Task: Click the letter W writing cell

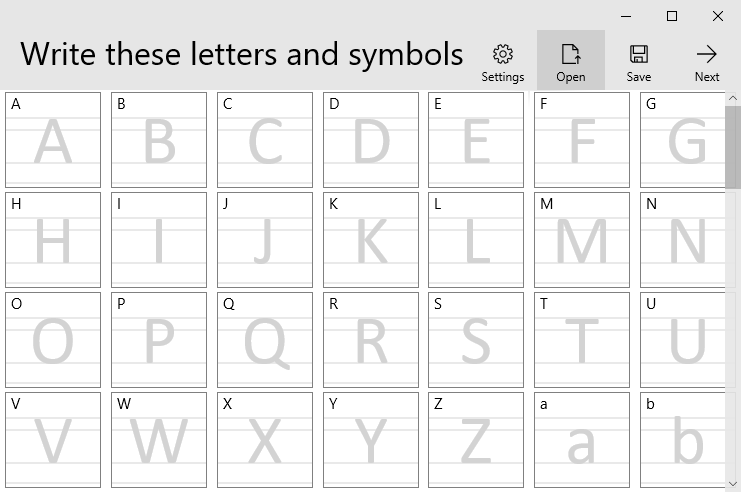Action: [x=159, y=440]
